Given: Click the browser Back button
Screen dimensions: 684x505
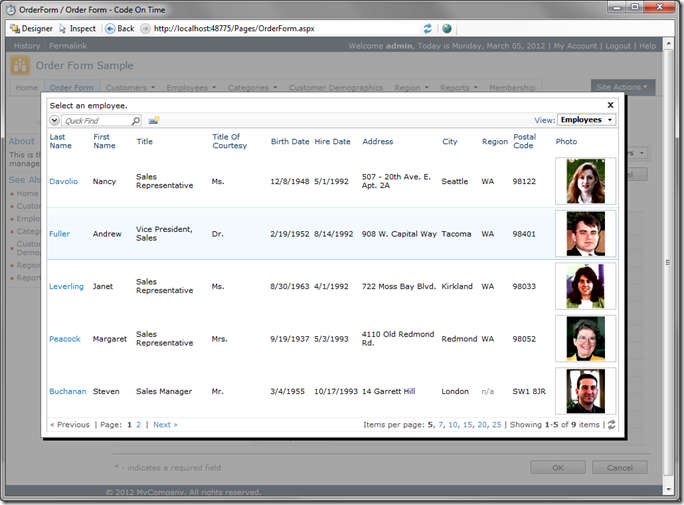Looking at the screenshot, I should [x=119, y=28].
